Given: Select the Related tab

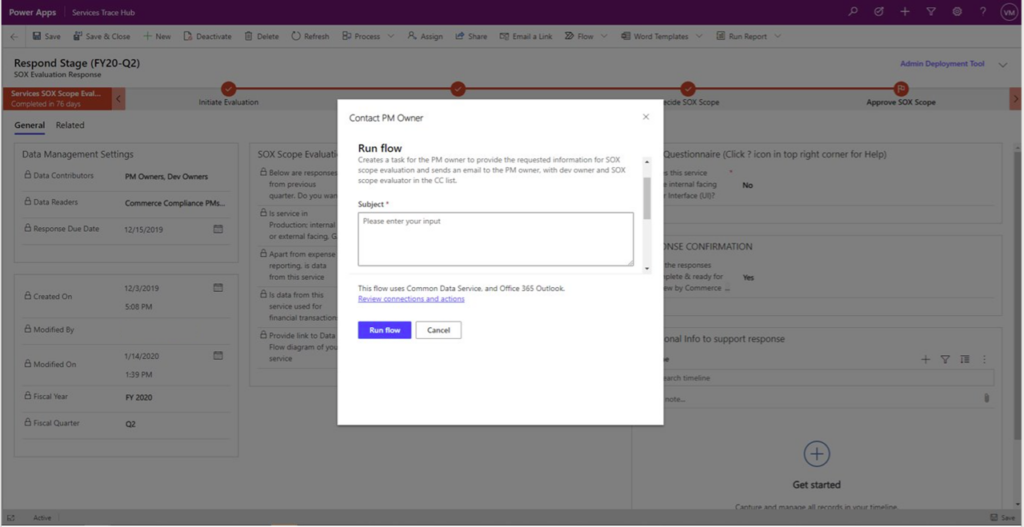Looking at the screenshot, I should coord(70,125).
